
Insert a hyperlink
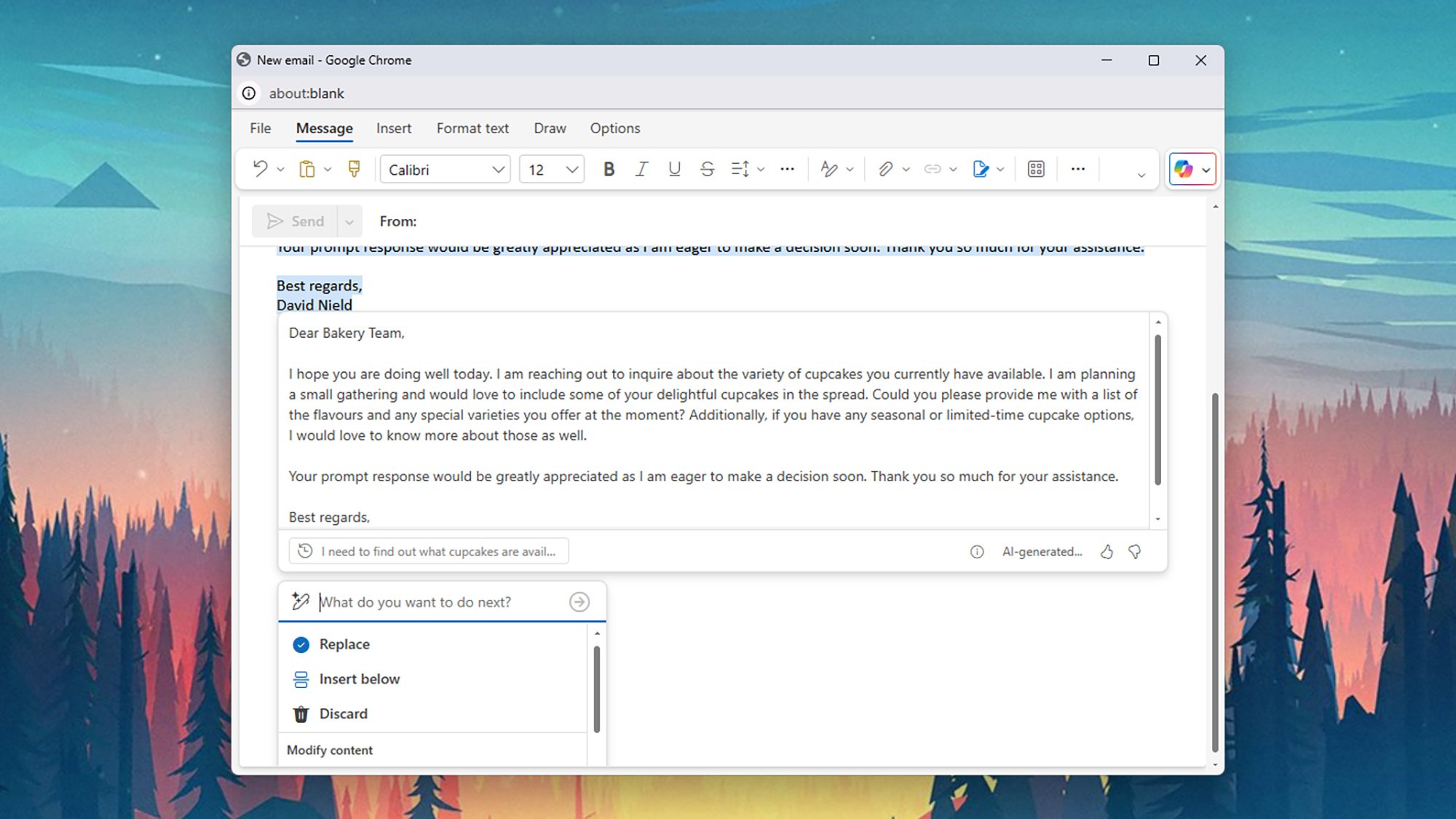pos(933,169)
